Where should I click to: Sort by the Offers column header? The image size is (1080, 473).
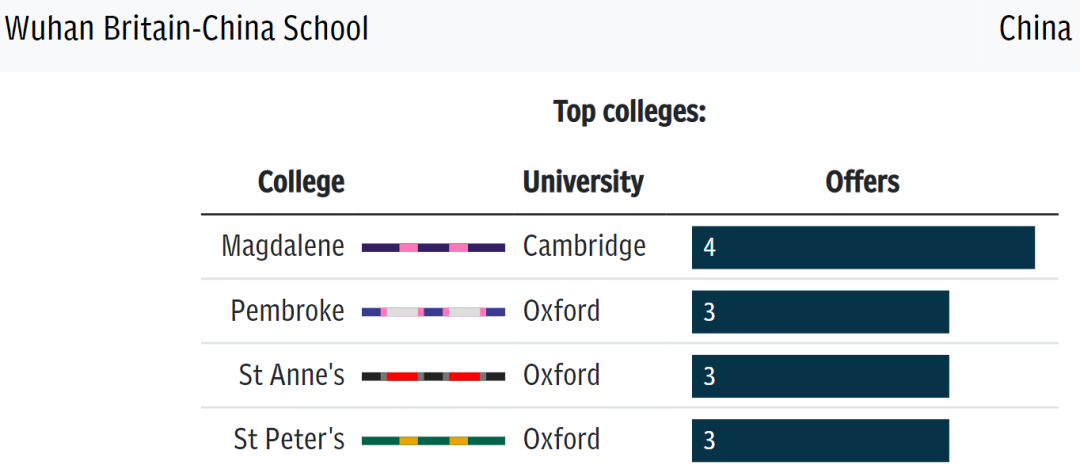(x=862, y=182)
